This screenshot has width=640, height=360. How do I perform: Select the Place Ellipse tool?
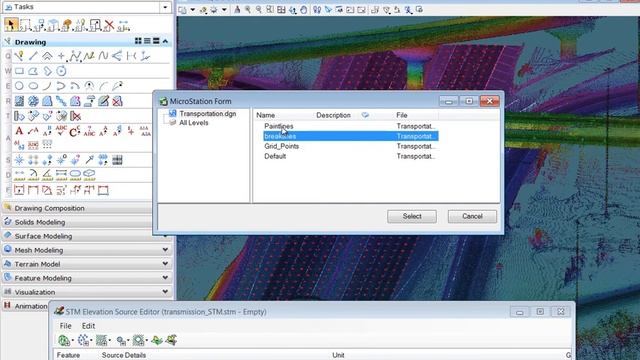pos(33,86)
